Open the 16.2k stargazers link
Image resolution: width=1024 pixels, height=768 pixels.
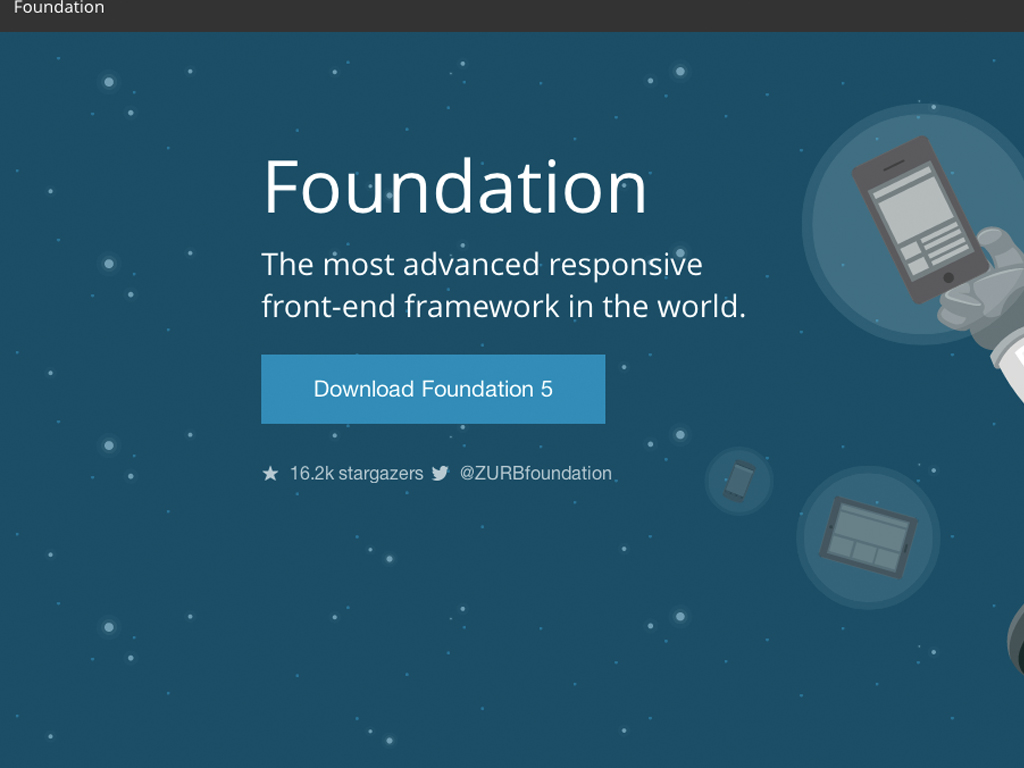(356, 474)
